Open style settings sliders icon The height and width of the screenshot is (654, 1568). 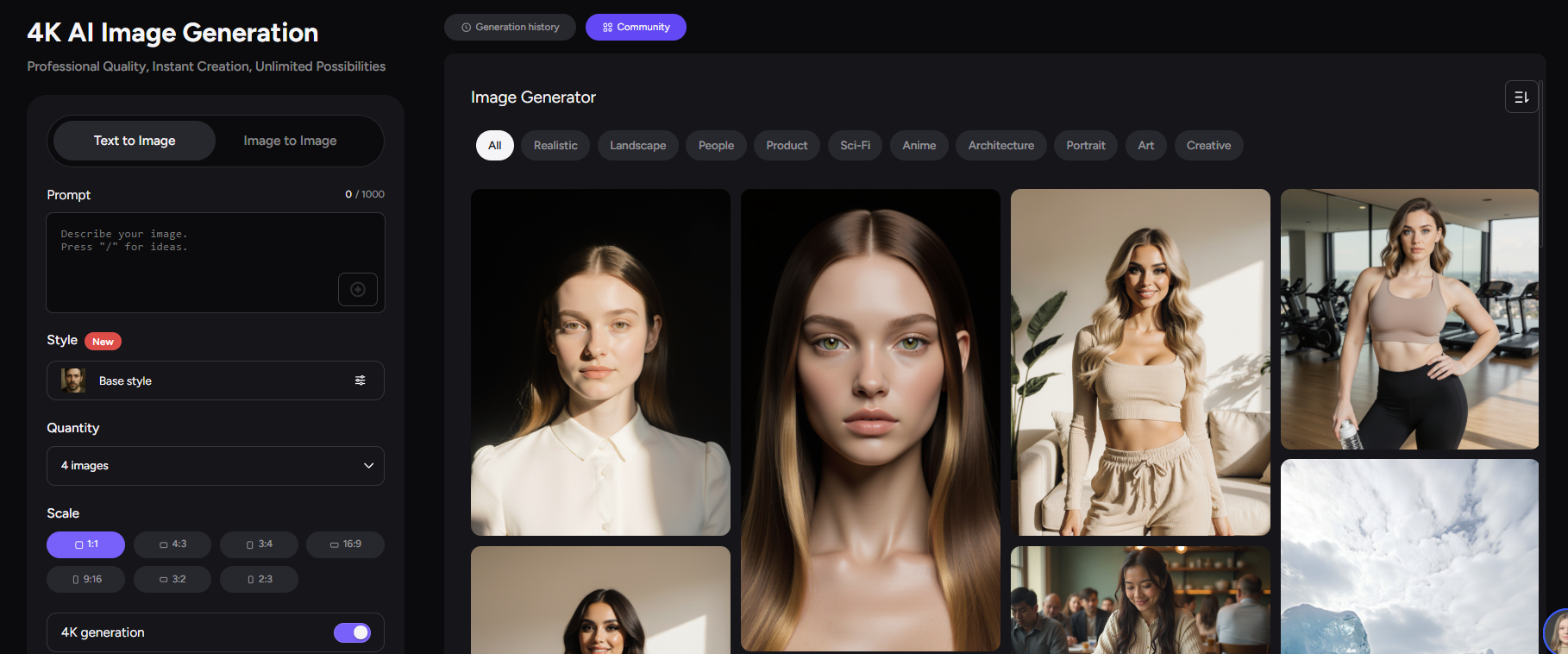click(x=361, y=380)
